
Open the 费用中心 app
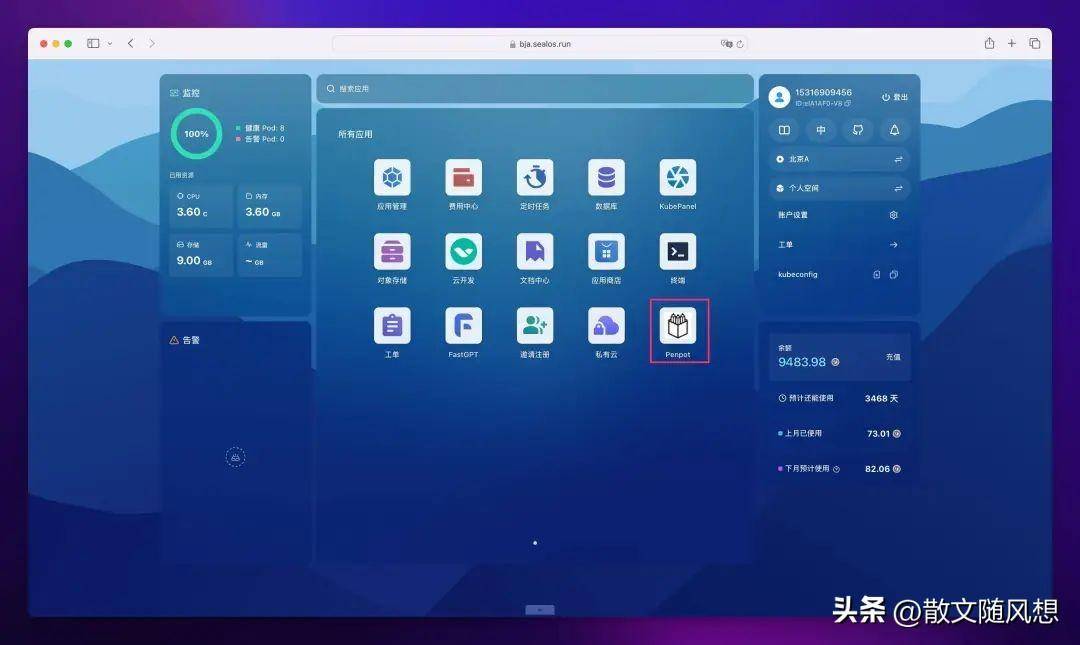(463, 178)
